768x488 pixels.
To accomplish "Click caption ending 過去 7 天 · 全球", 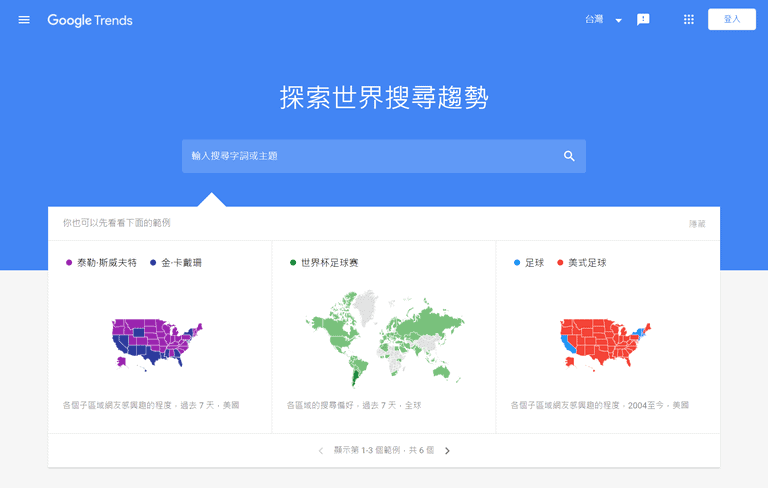I will [x=354, y=405].
